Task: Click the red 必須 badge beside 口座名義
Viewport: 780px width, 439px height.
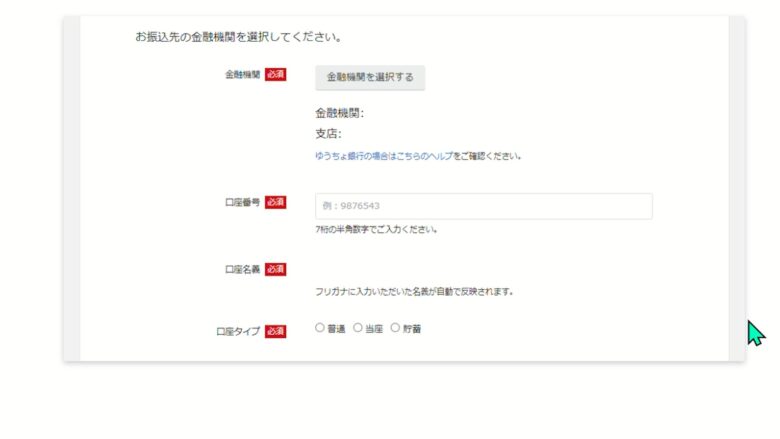Action: (276, 269)
